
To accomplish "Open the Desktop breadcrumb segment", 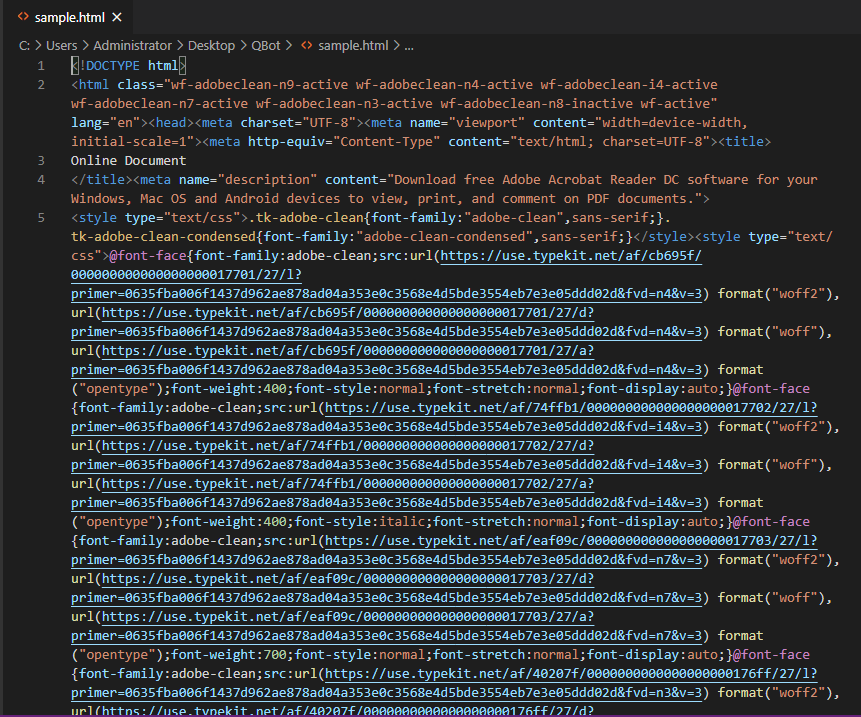I will click(x=211, y=46).
